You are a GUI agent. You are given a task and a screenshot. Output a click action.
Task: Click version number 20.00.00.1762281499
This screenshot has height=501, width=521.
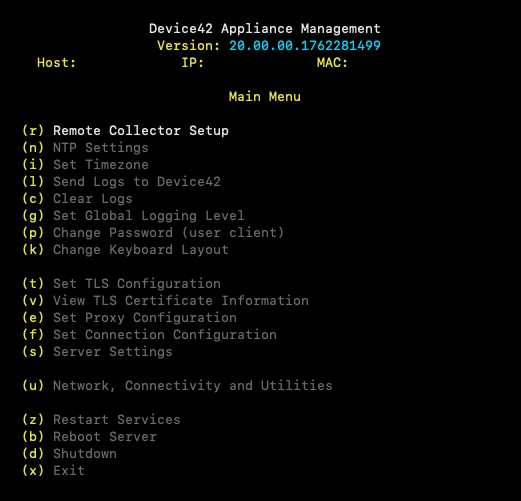tap(305, 46)
